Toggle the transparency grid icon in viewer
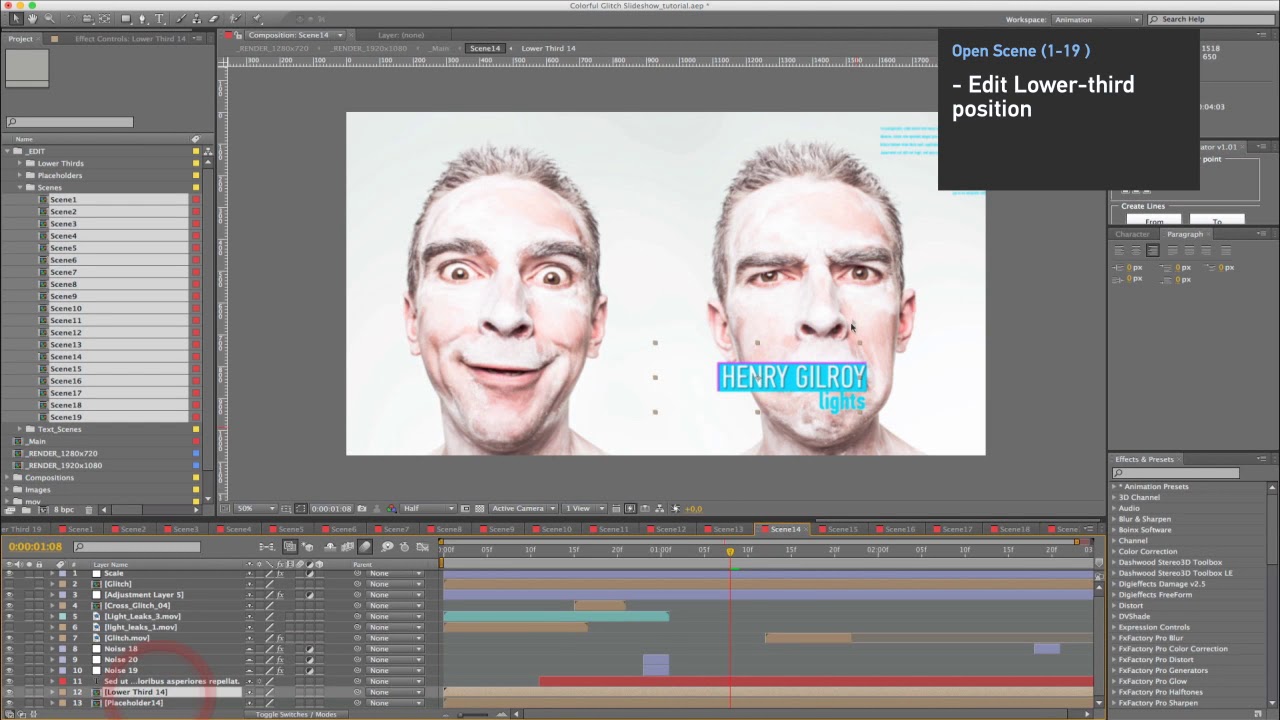 click(480, 509)
